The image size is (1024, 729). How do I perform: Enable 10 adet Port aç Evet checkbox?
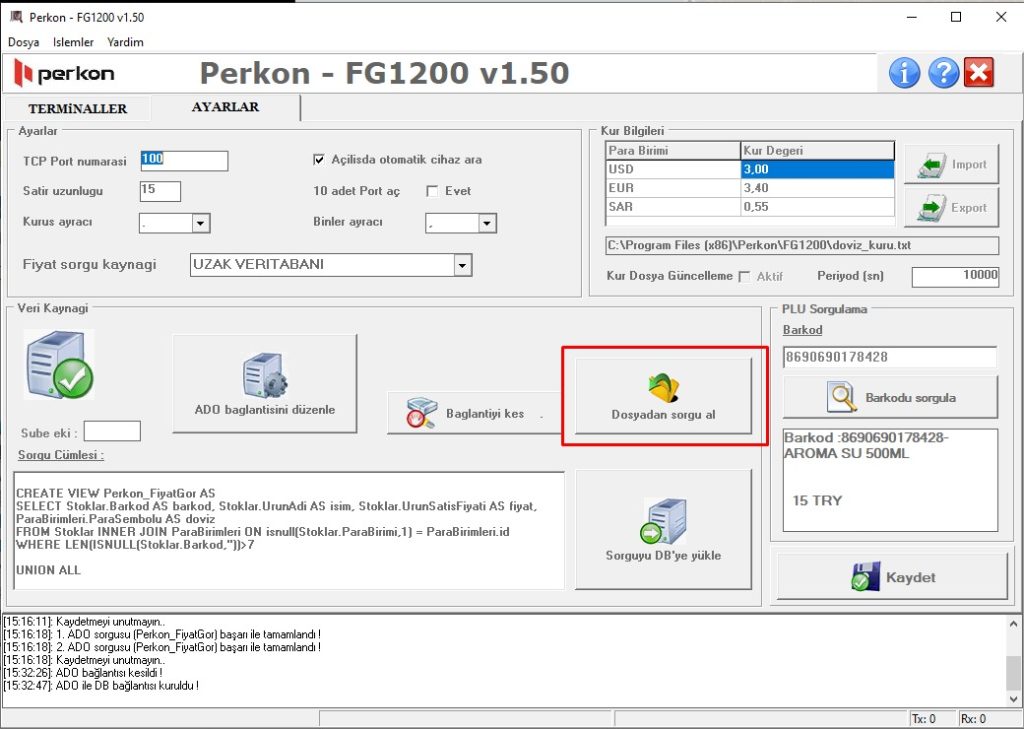tap(432, 191)
